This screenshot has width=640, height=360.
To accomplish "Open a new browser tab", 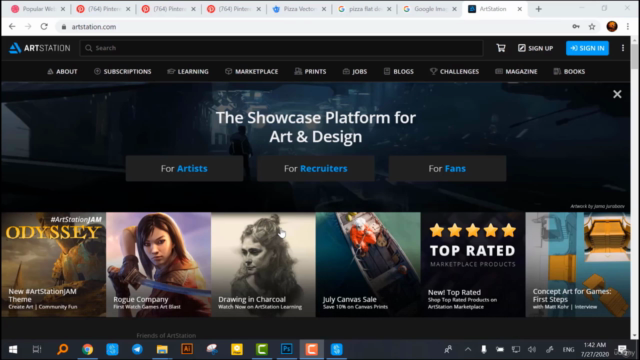I will click(x=538, y=9).
